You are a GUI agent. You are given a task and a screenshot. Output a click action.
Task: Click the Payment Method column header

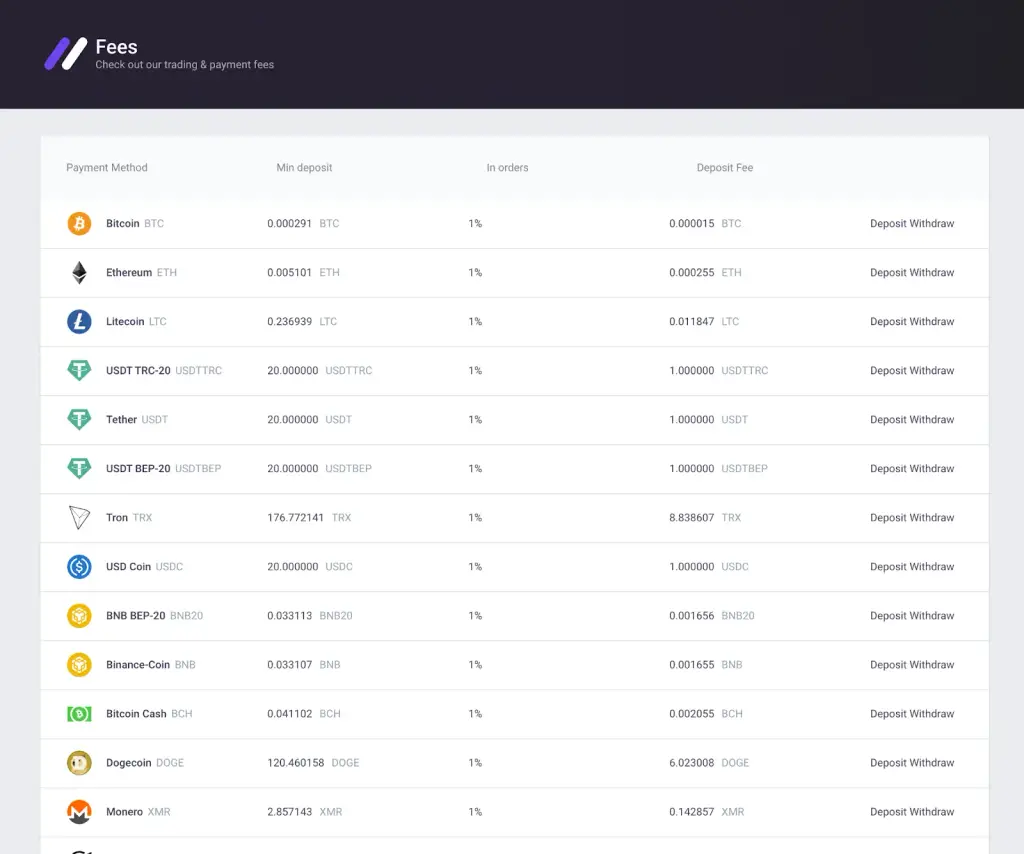click(x=106, y=168)
